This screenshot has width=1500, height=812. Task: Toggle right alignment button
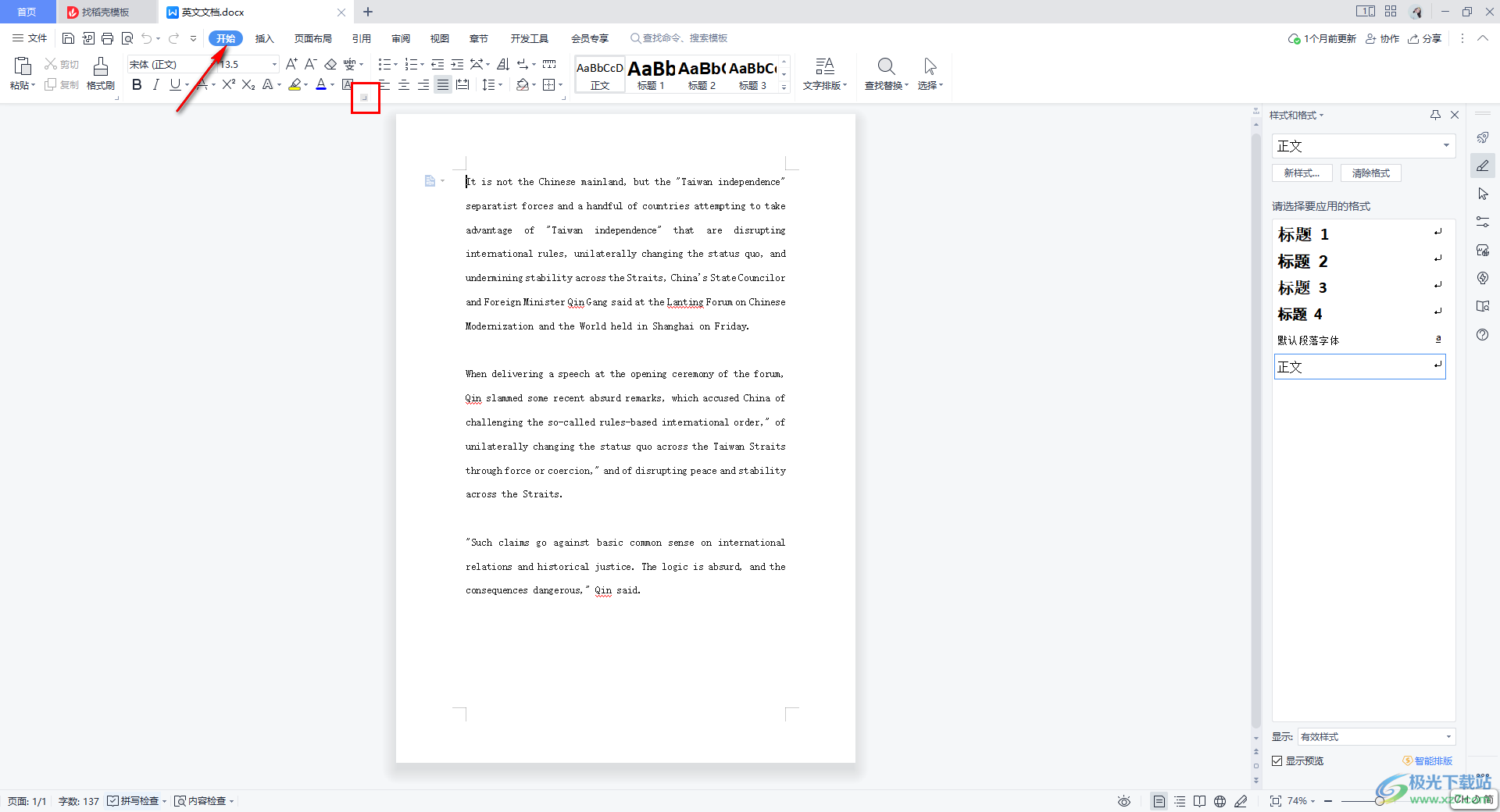[423, 84]
